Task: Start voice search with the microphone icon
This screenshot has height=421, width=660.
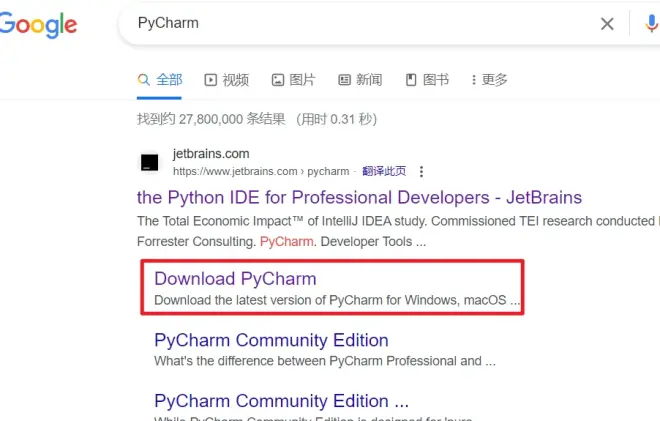Action: click(651, 24)
